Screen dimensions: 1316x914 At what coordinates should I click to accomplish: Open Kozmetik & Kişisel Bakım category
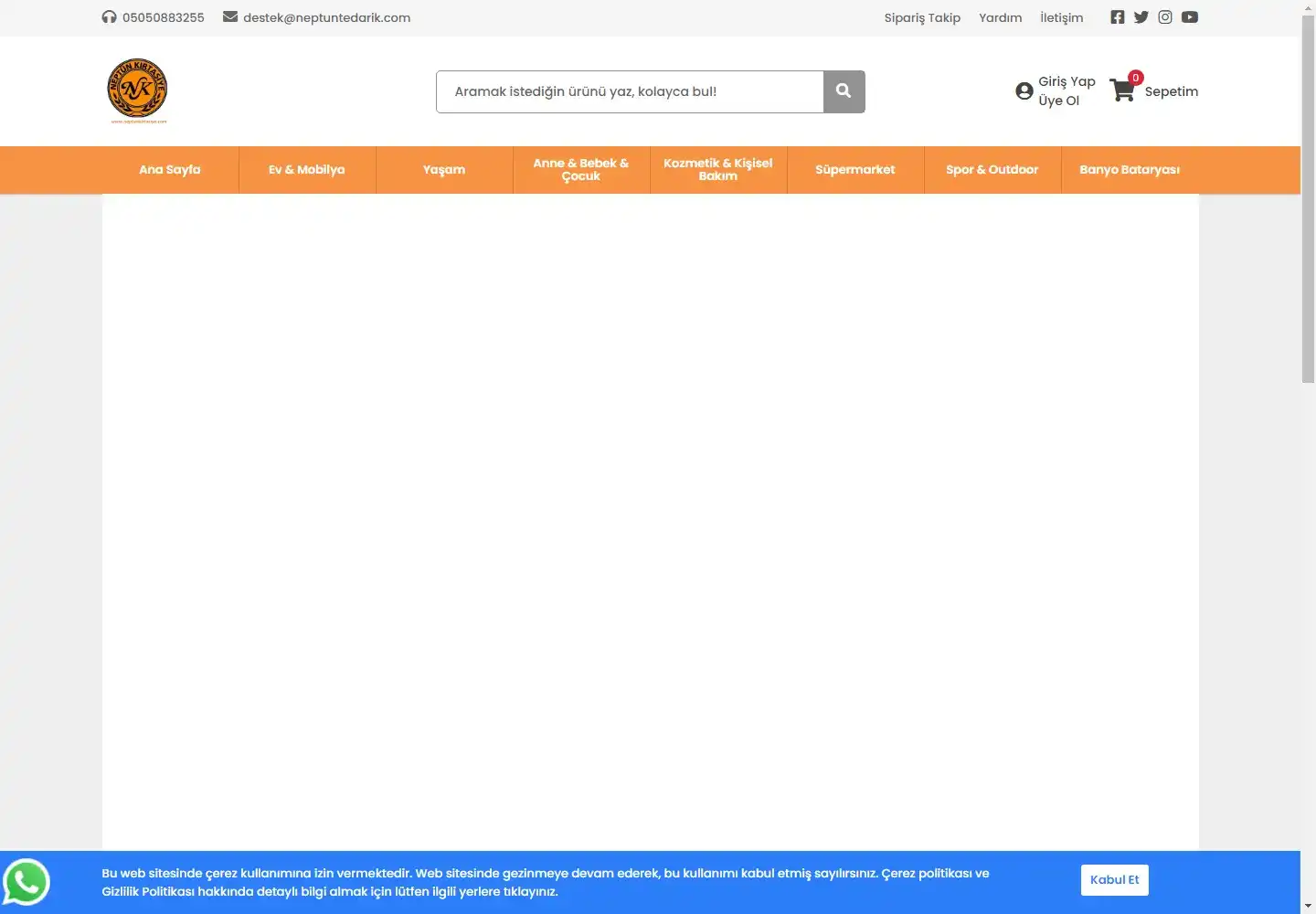pos(718,170)
